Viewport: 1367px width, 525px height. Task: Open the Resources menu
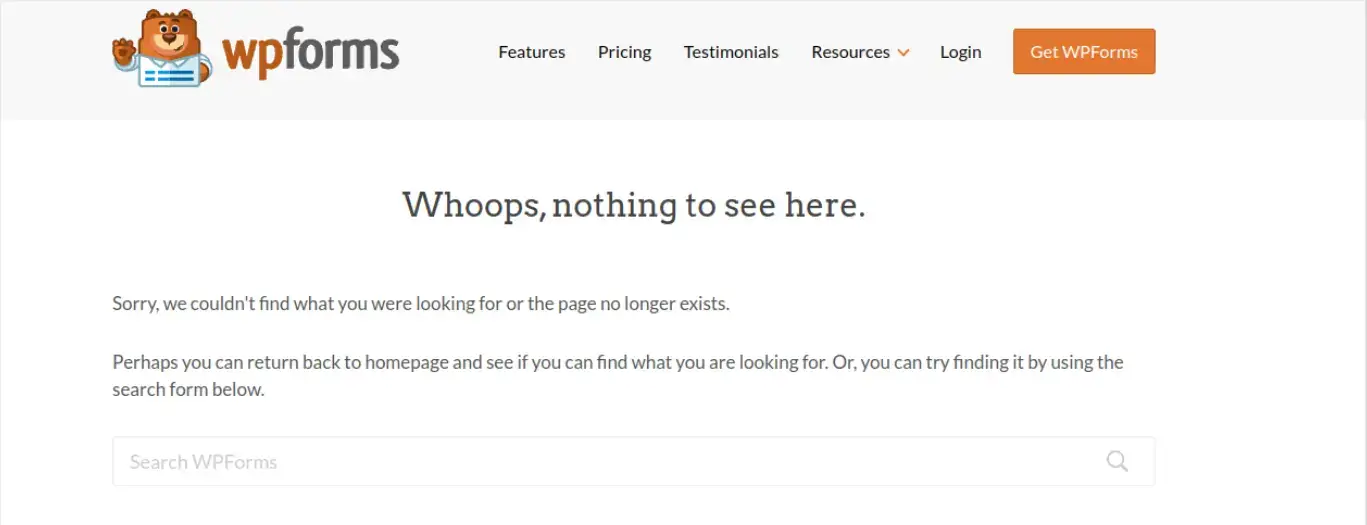pos(850,52)
